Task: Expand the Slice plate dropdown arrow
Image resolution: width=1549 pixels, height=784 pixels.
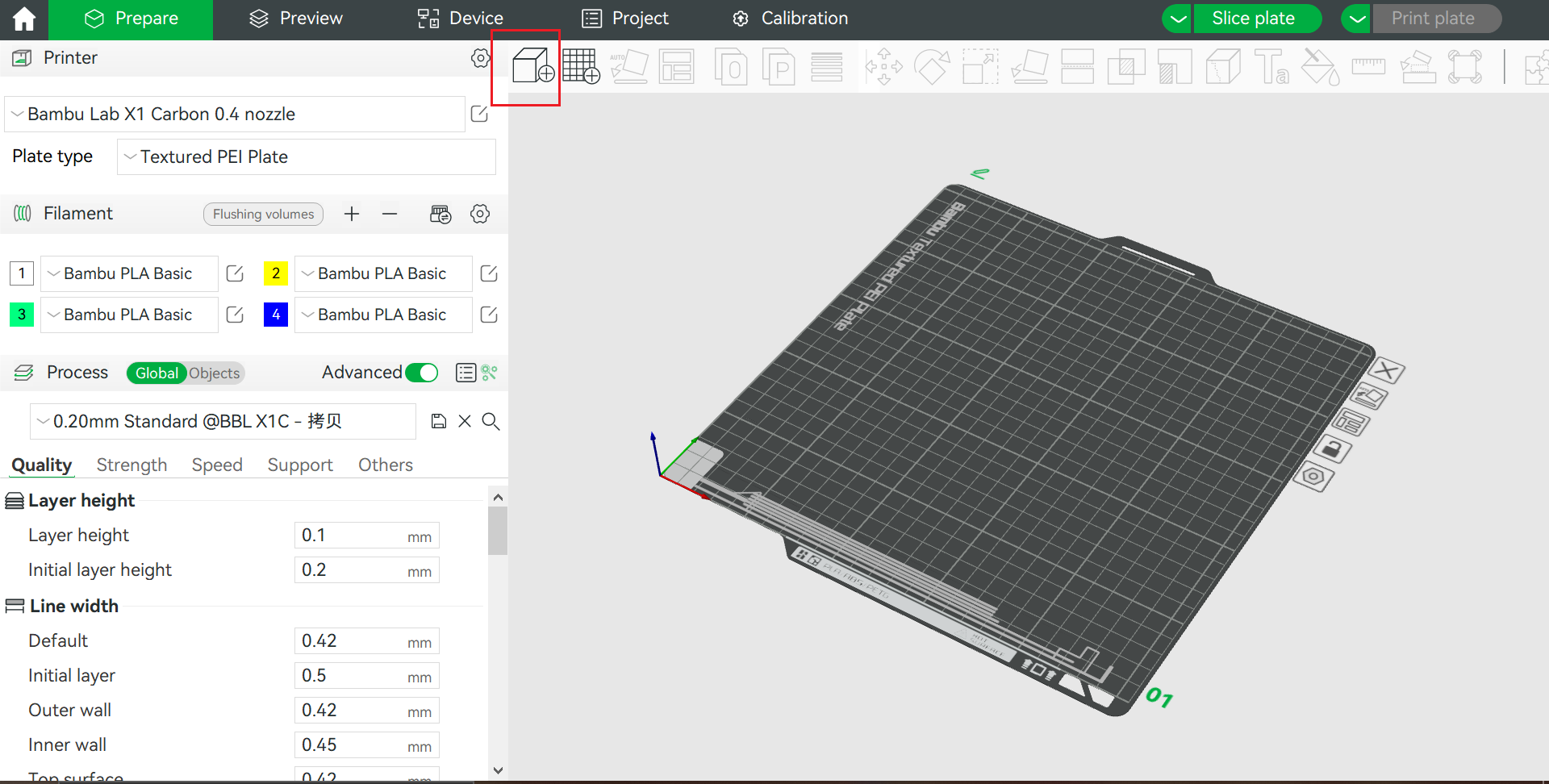Action: pyautogui.click(x=1178, y=19)
